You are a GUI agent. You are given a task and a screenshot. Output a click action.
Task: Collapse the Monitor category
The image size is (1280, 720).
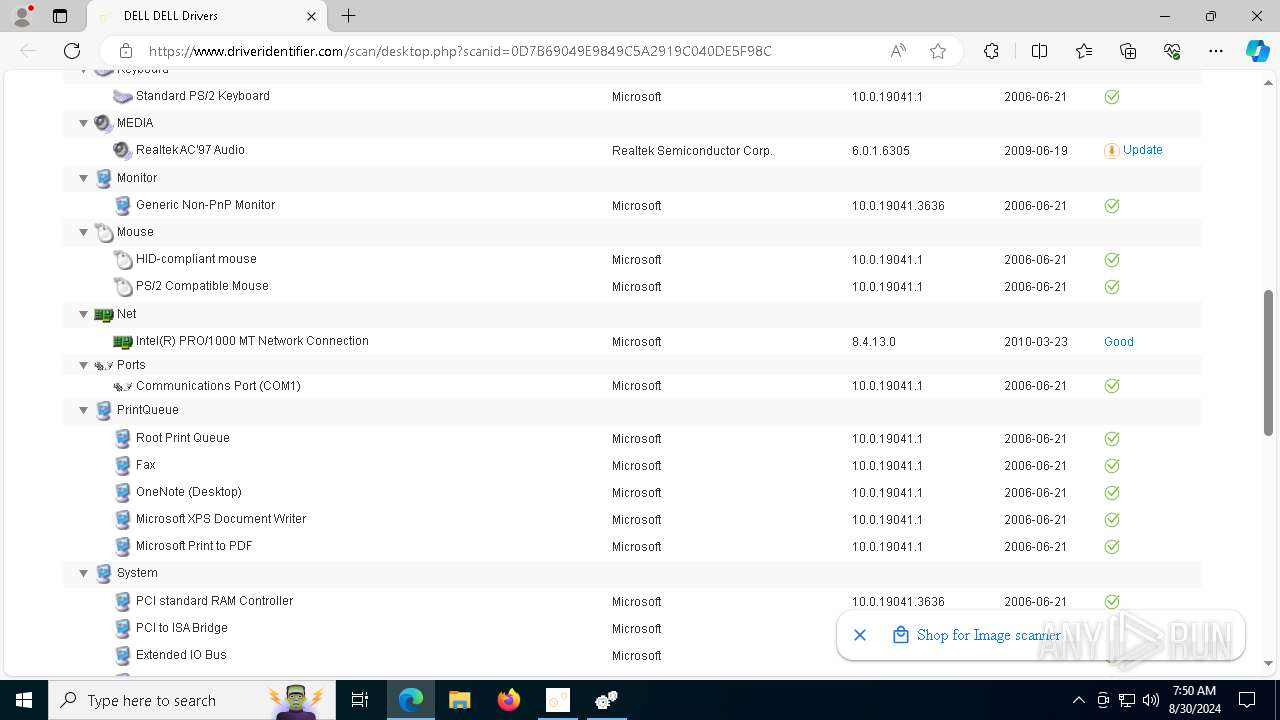pyautogui.click(x=84, y=178)
